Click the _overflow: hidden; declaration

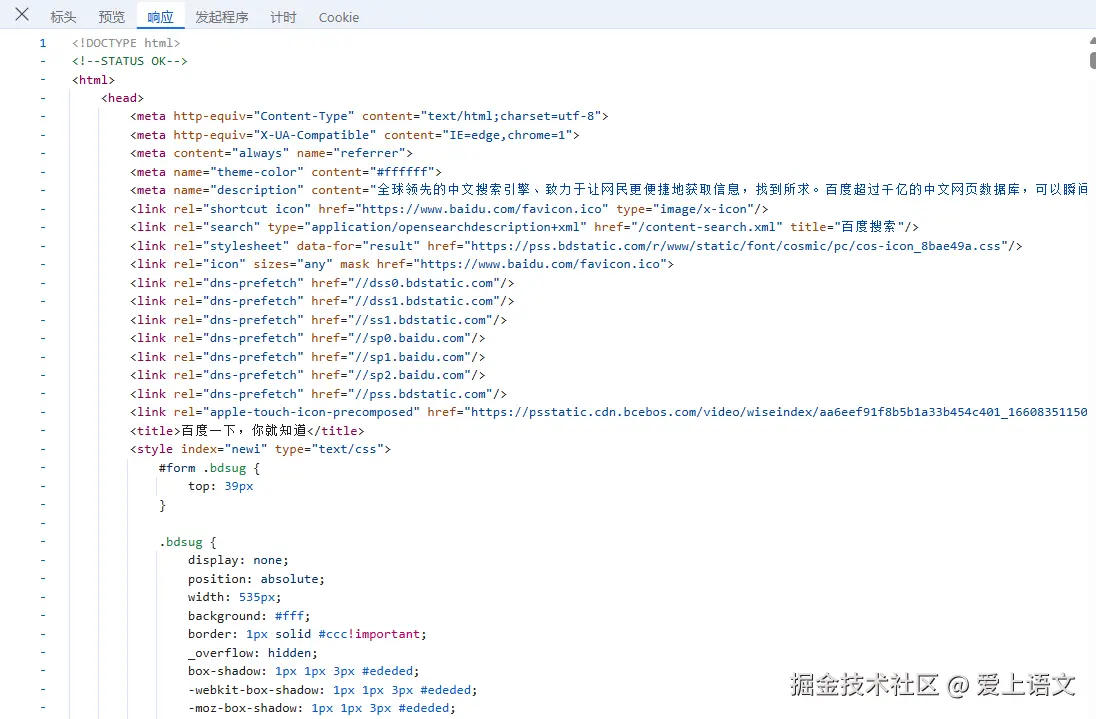click(253, 653)
